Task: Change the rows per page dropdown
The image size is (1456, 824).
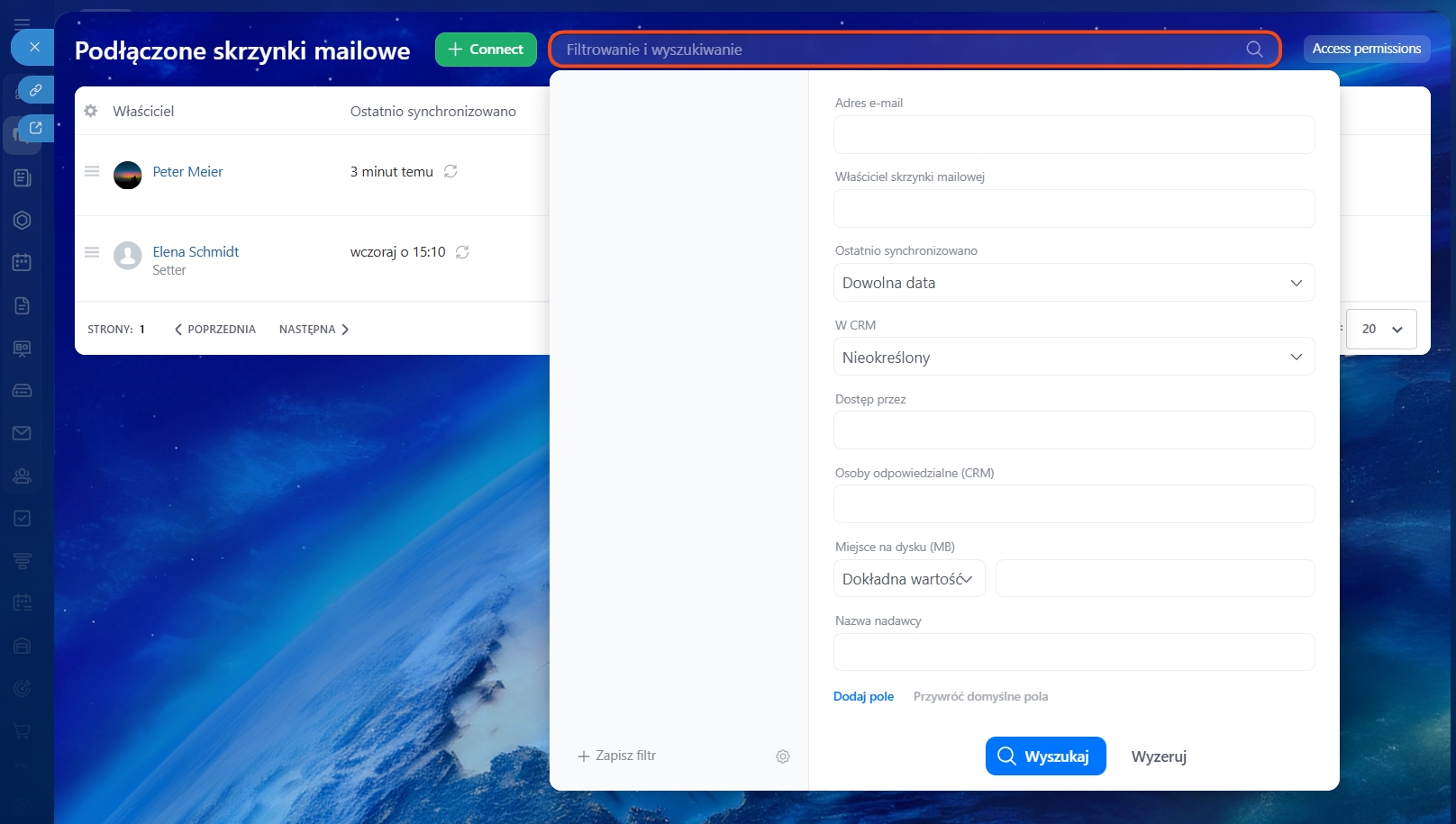Action: 1381,330
